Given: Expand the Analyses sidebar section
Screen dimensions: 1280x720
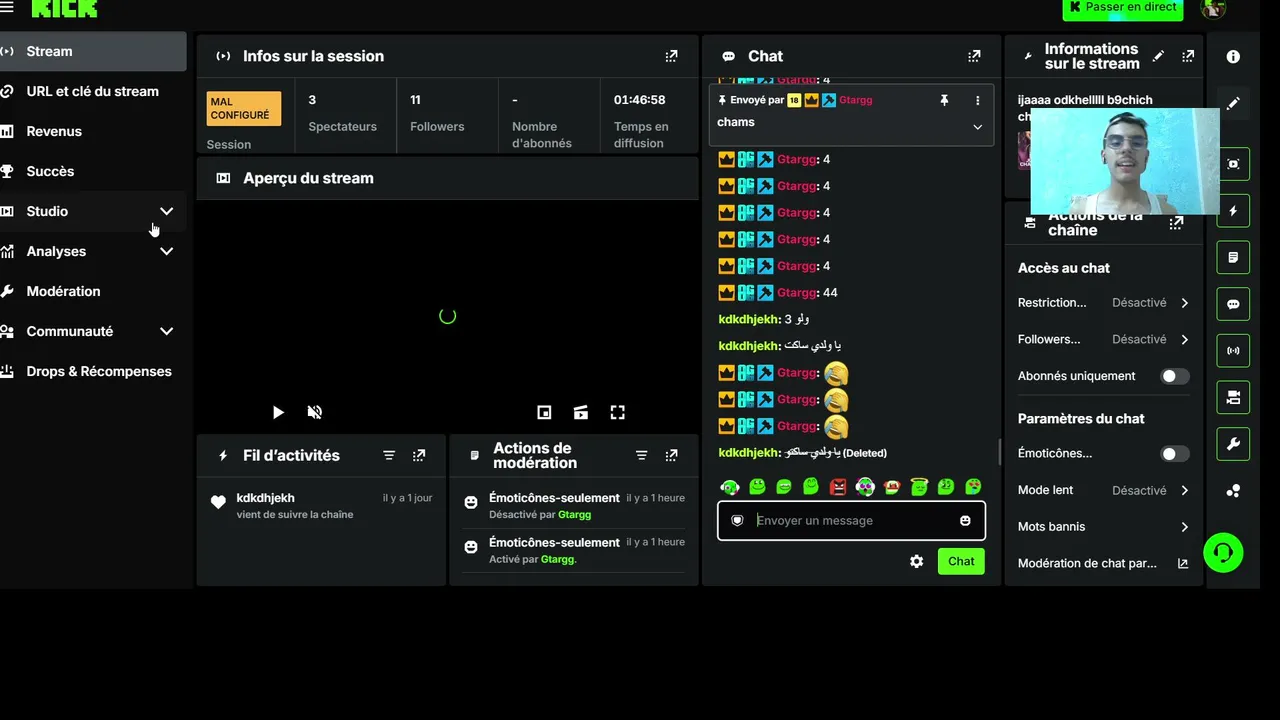Looking at the screenshot, I should pos(166,251).
